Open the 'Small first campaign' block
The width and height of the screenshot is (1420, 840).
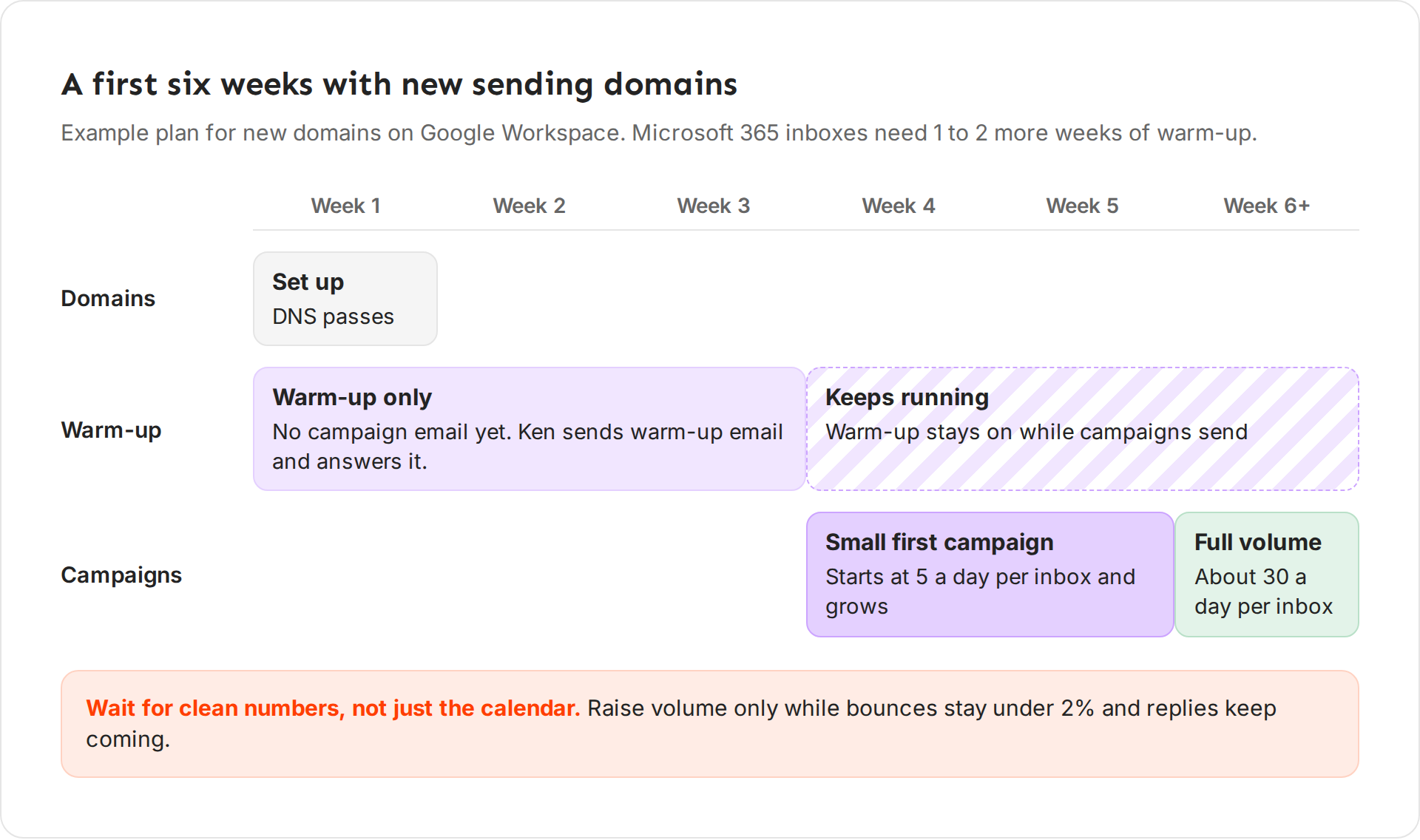pos(990,575)
